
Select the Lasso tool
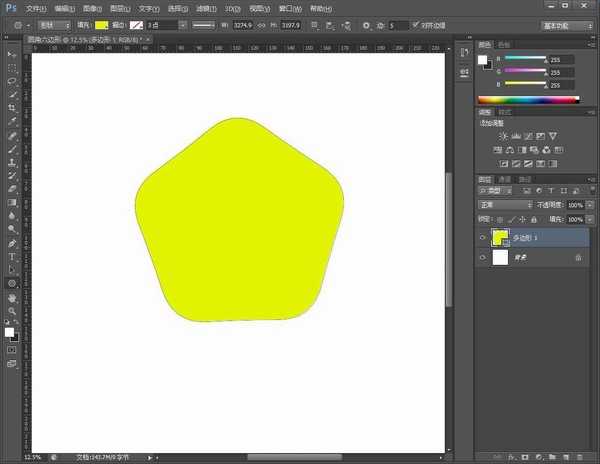click(x=12, y=81)
